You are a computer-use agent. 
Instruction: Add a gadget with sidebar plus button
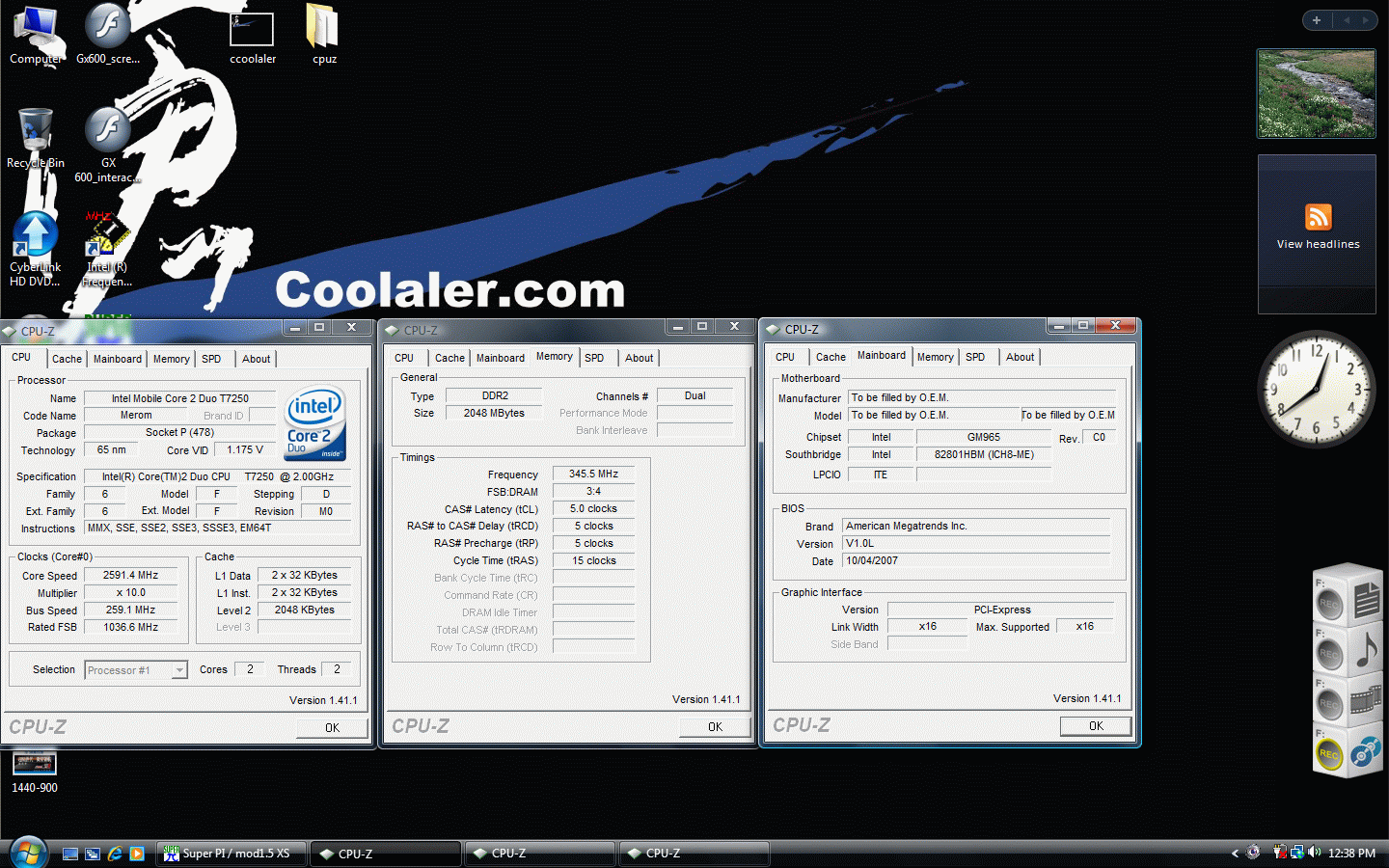1317,20
